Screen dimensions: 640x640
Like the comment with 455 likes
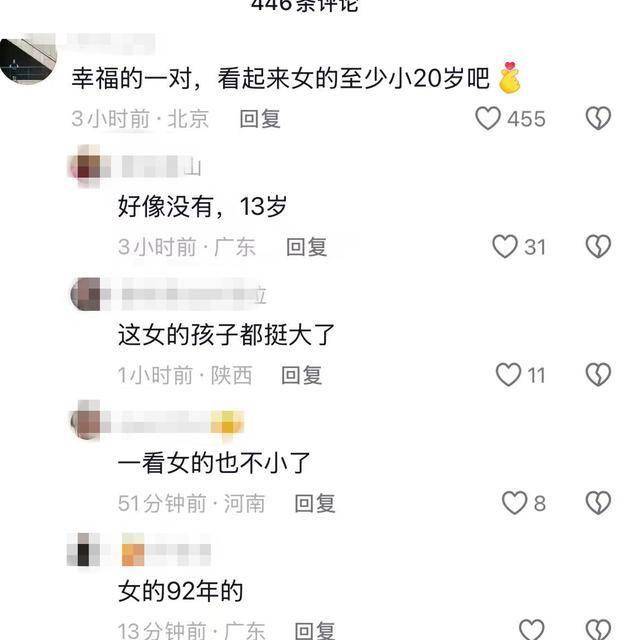coord(488,118)
